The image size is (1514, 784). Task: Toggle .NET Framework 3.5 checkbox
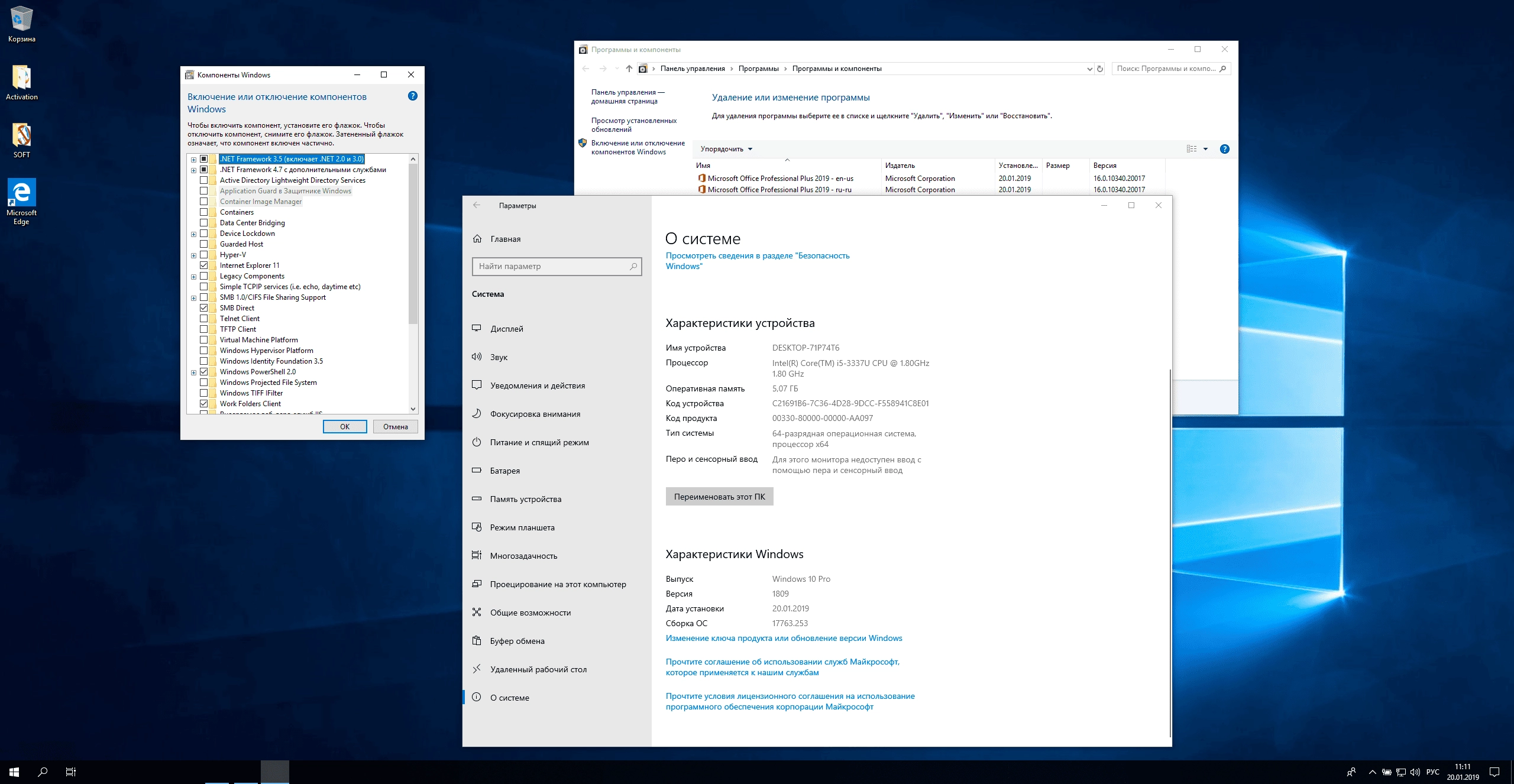coord(204,159)
